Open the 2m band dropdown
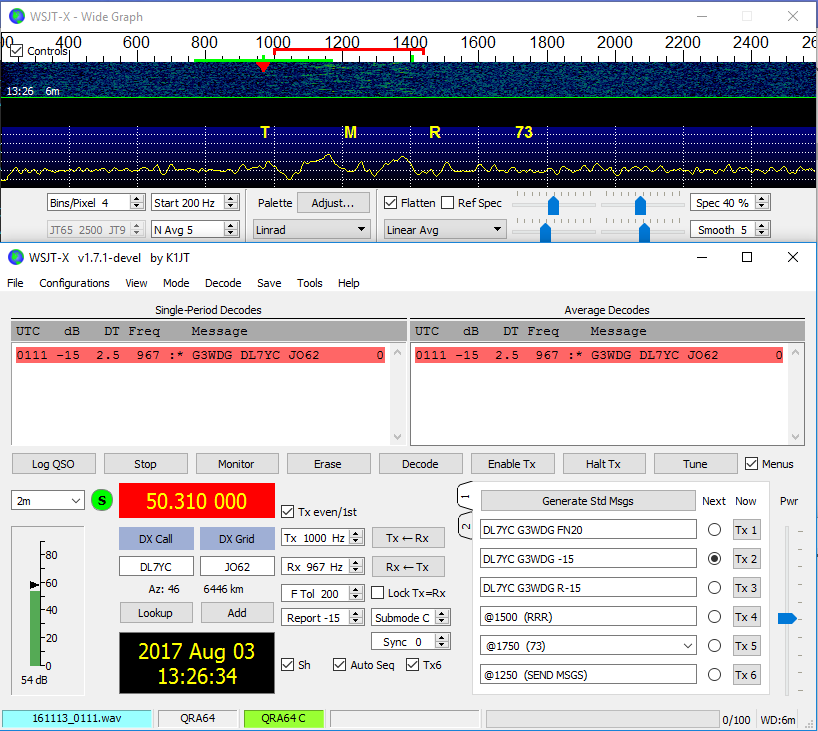This screenshot has height=731, width=818. click(x=48, y=500)
